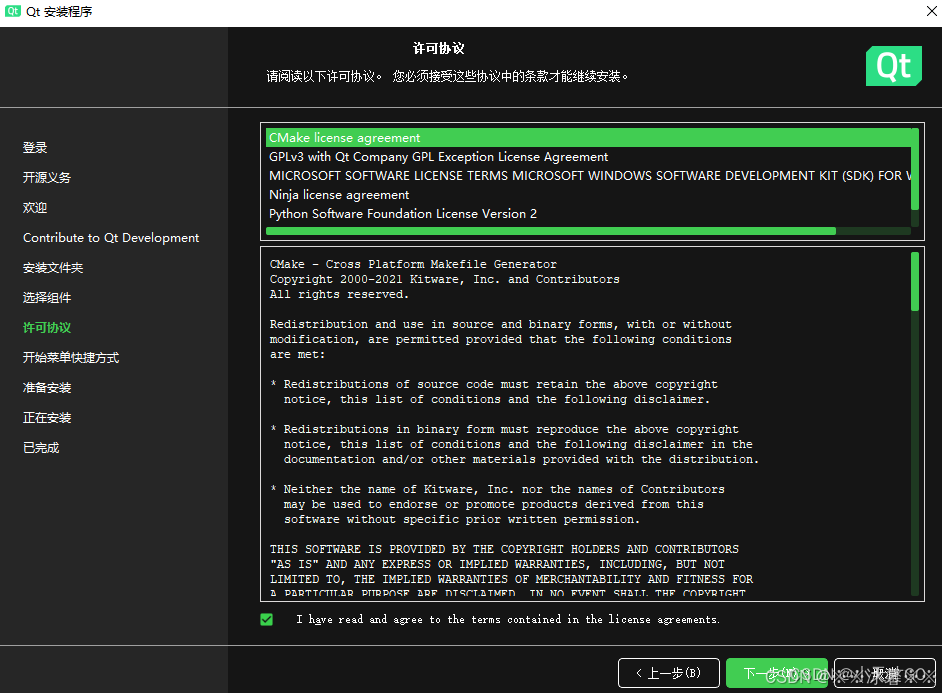The height and width of the screenshot is (693, 942).
Task: Go back with the 上一步(B) button
Action: tap(669, 673)
